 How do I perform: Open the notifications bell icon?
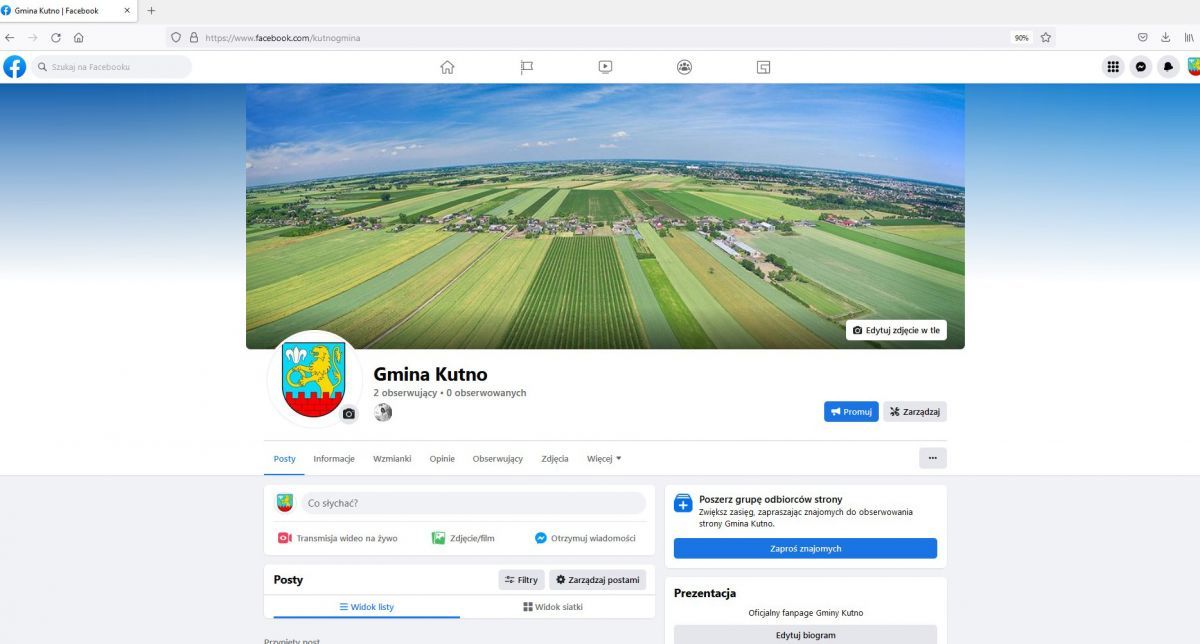(x=1168, y=67)
